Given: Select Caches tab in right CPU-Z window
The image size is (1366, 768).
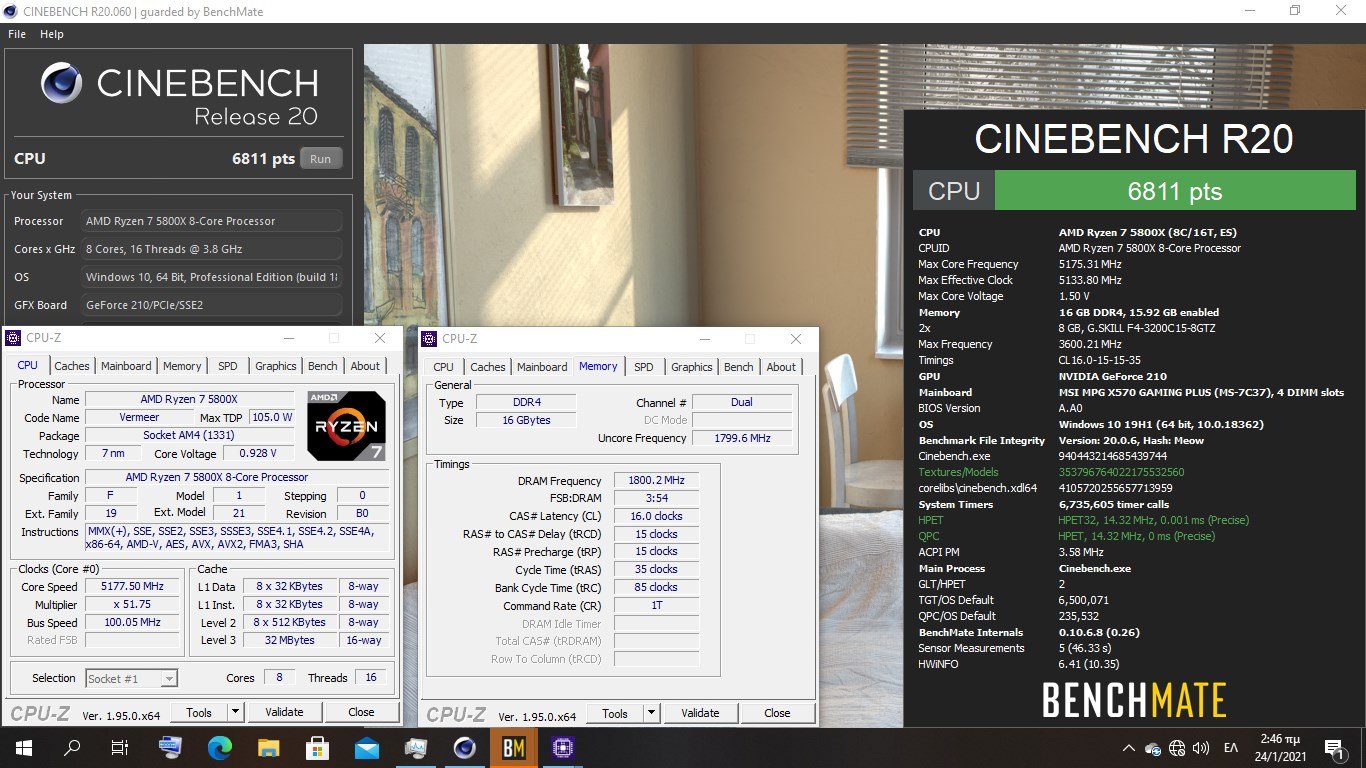Looking at the screenshot, I should pos(488,367).
